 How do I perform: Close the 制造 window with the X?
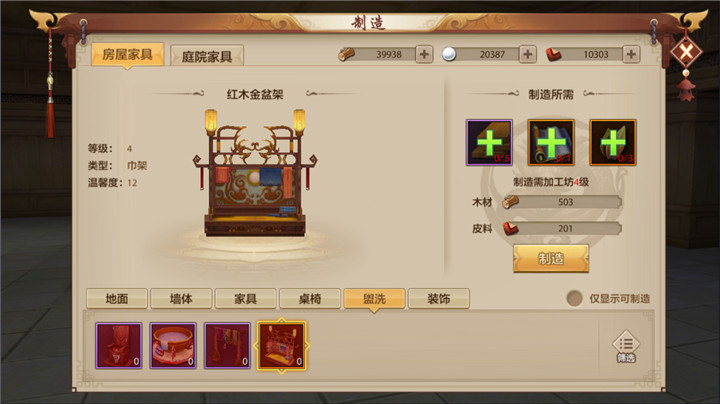tap(686, 51)
